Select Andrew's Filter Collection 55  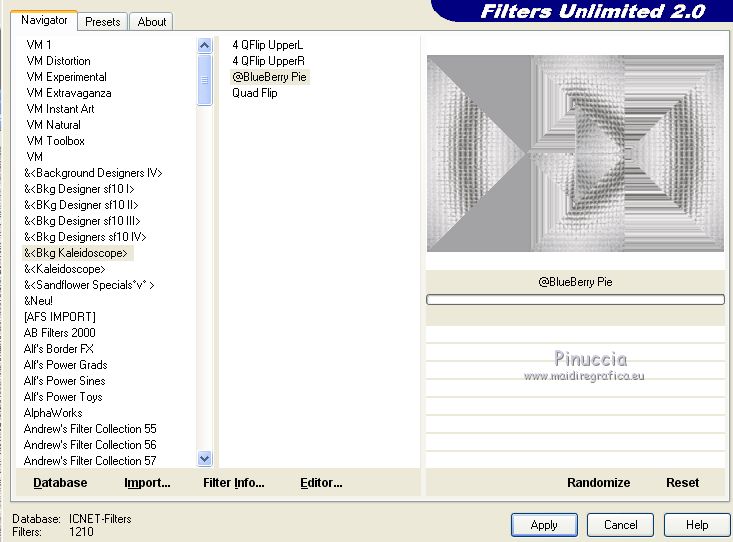[90, 429]
